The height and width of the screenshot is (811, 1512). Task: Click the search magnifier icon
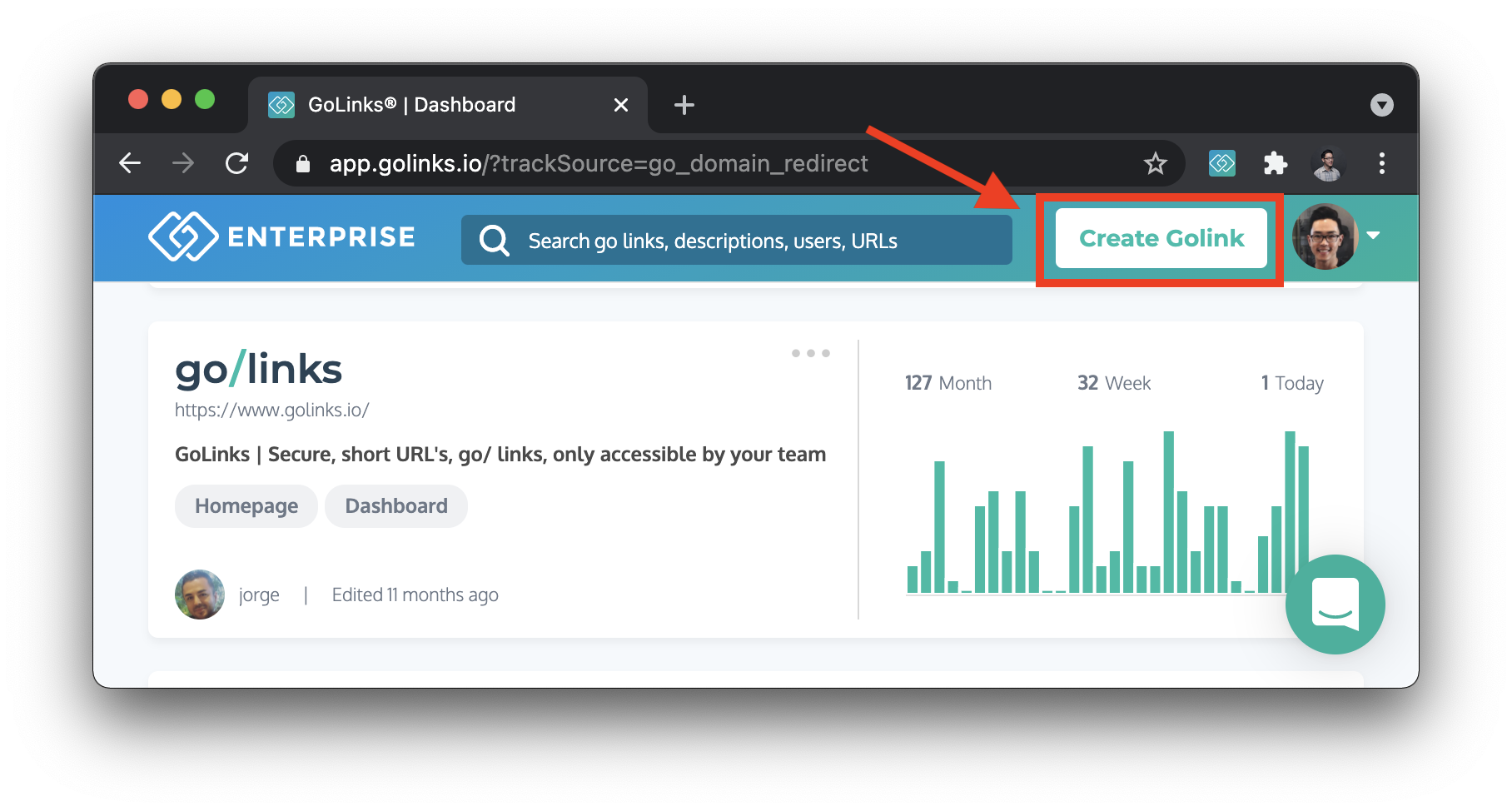(x=494, y=241)
